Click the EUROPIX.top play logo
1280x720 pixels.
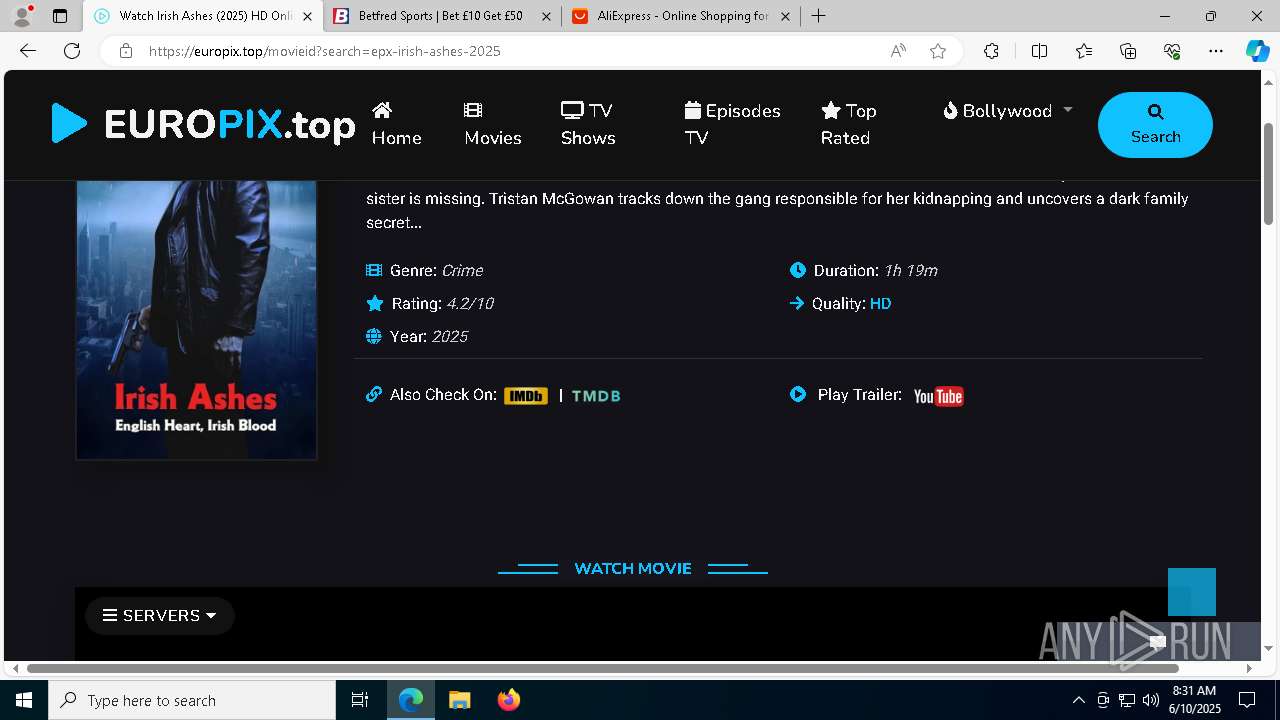pos(204,124)
